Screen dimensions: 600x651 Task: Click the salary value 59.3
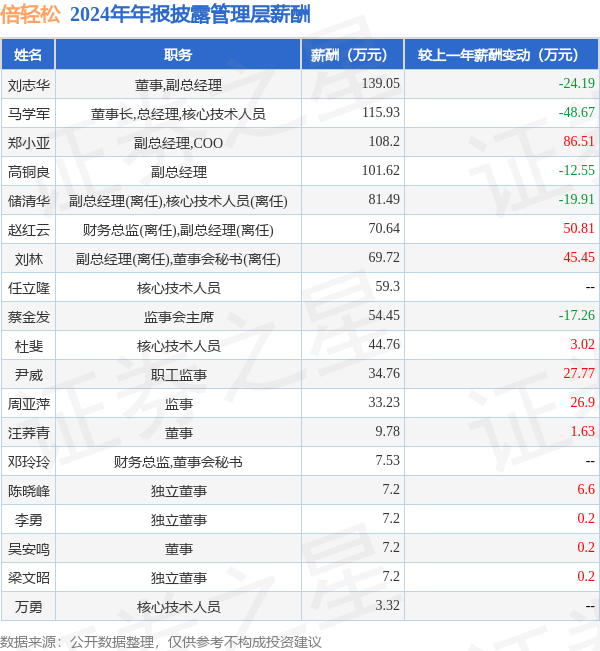387,286
